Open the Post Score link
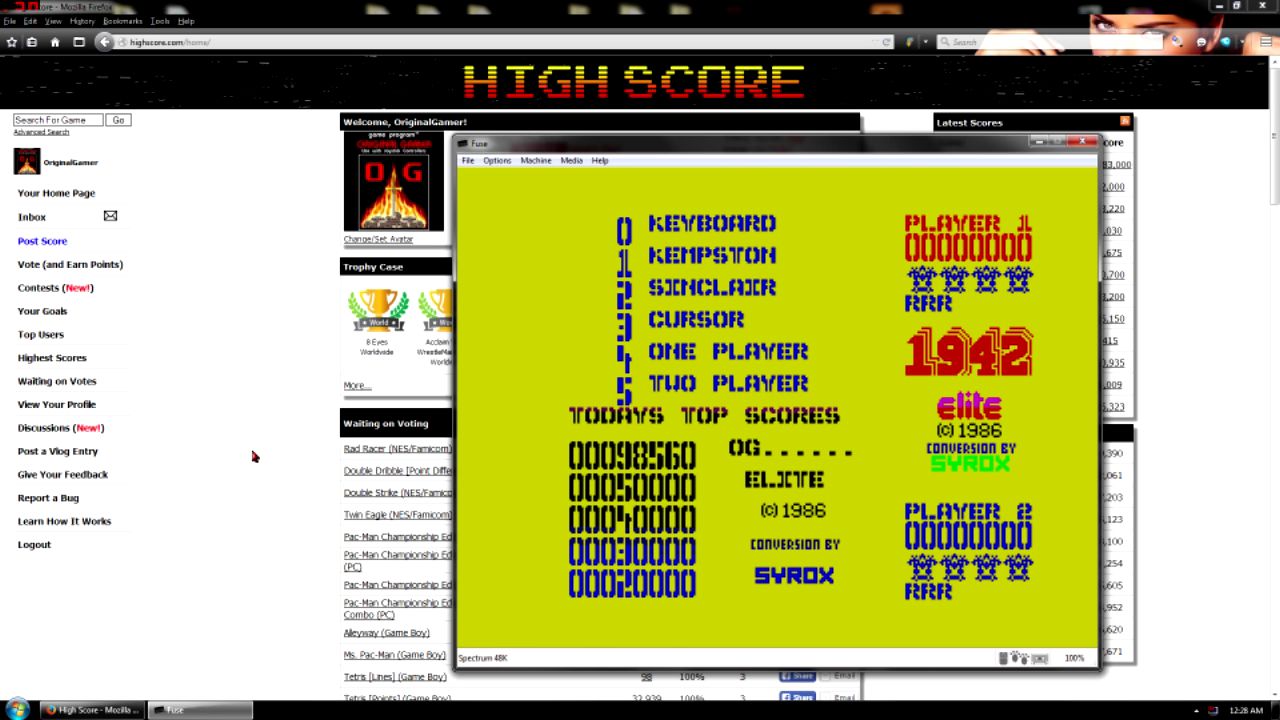Screen dimensions: 1280x720 click(x=42, y=241)
